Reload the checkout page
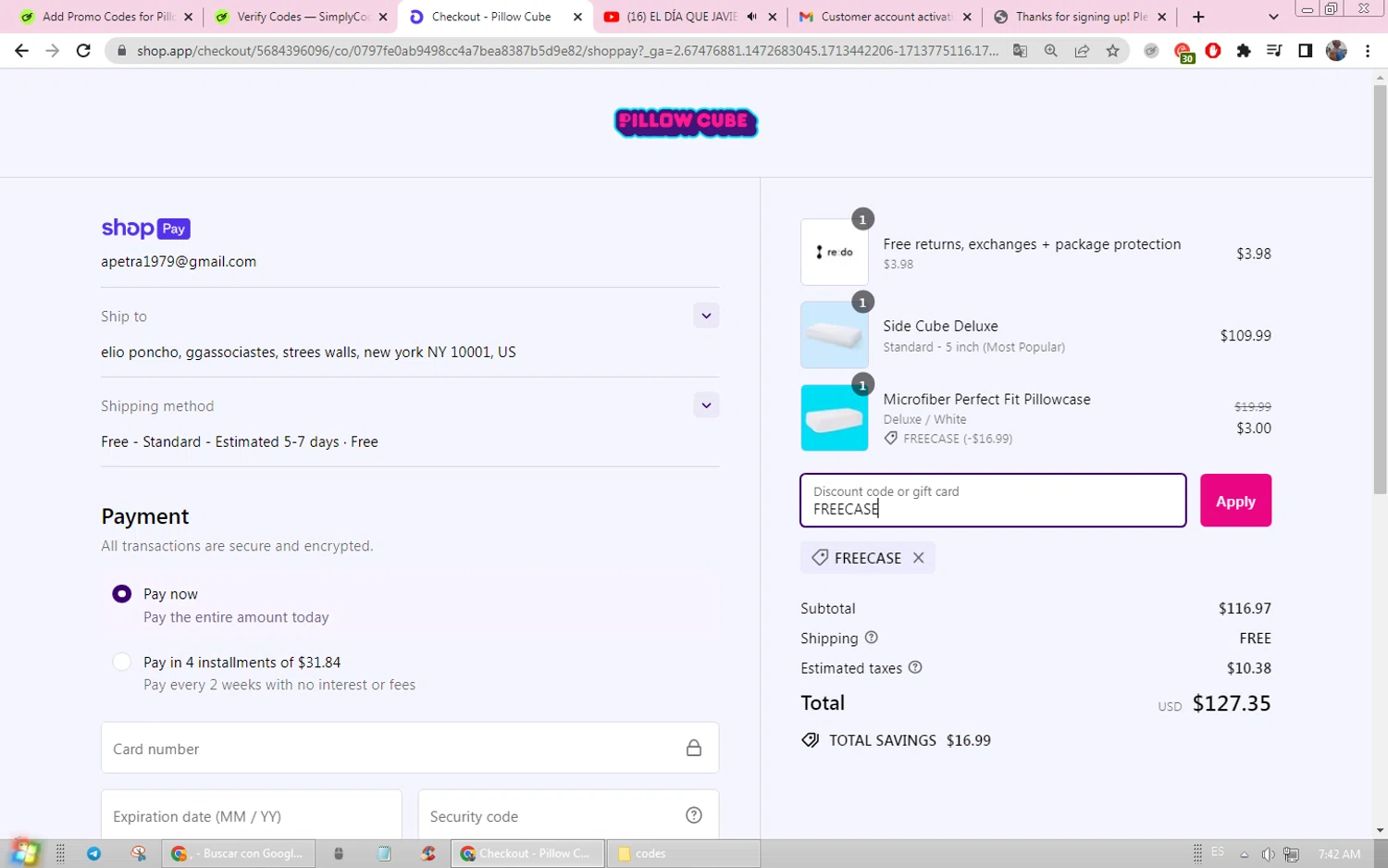Viewport: 1388px width, 868px height. pos(83,51)
